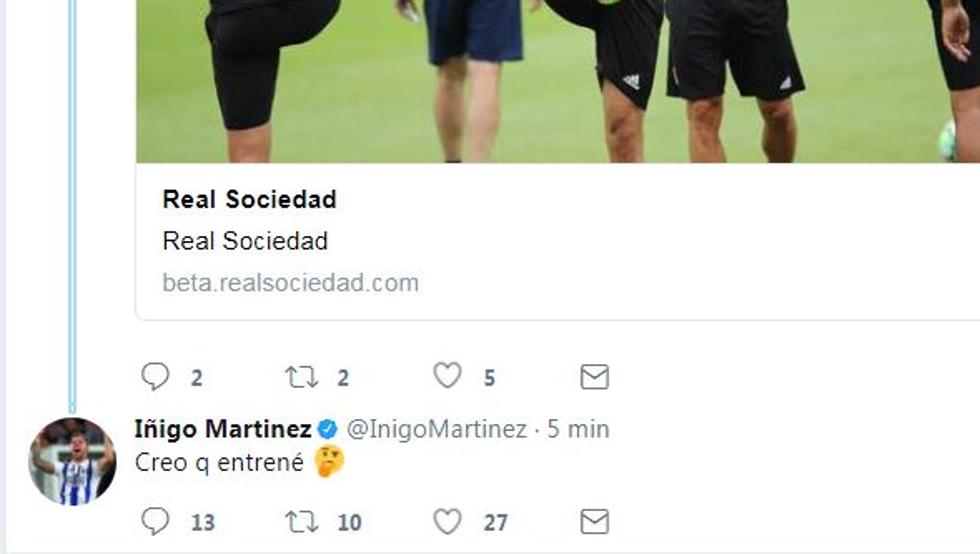
Task: Click the @InigoMartinez handle
Action: [x=437, y=429]
